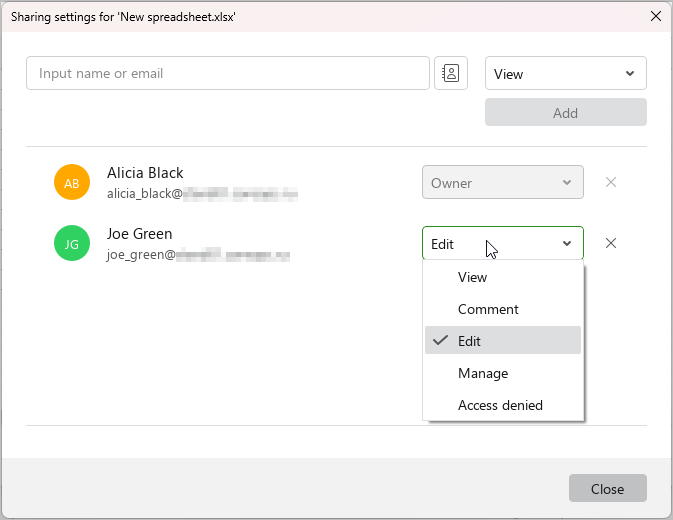Click the dialog title 'Sharing settings for'
The image size is (673, 520).
[x=123, y=17]
